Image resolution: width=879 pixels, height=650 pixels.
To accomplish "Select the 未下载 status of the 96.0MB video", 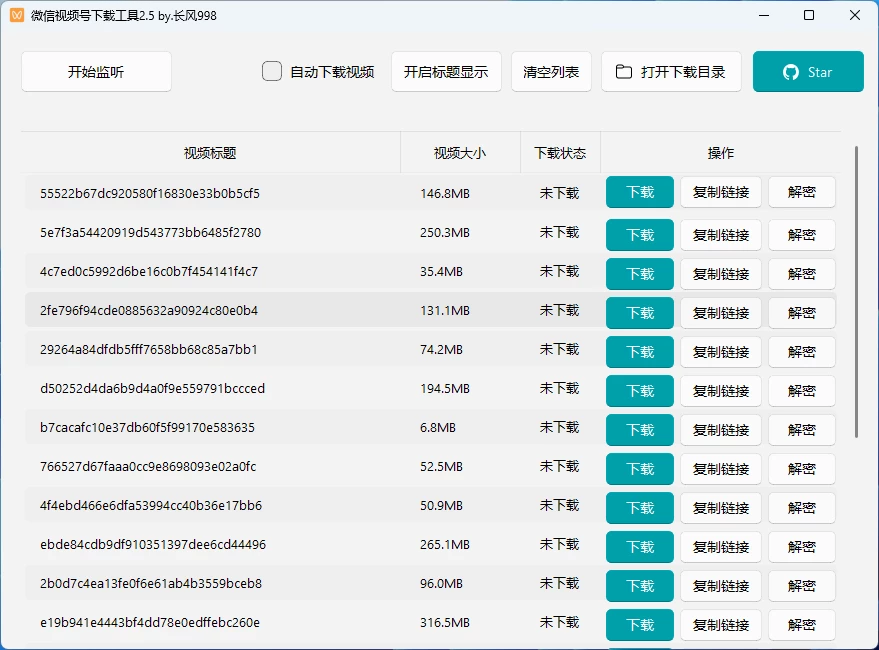I will [558, 585].
